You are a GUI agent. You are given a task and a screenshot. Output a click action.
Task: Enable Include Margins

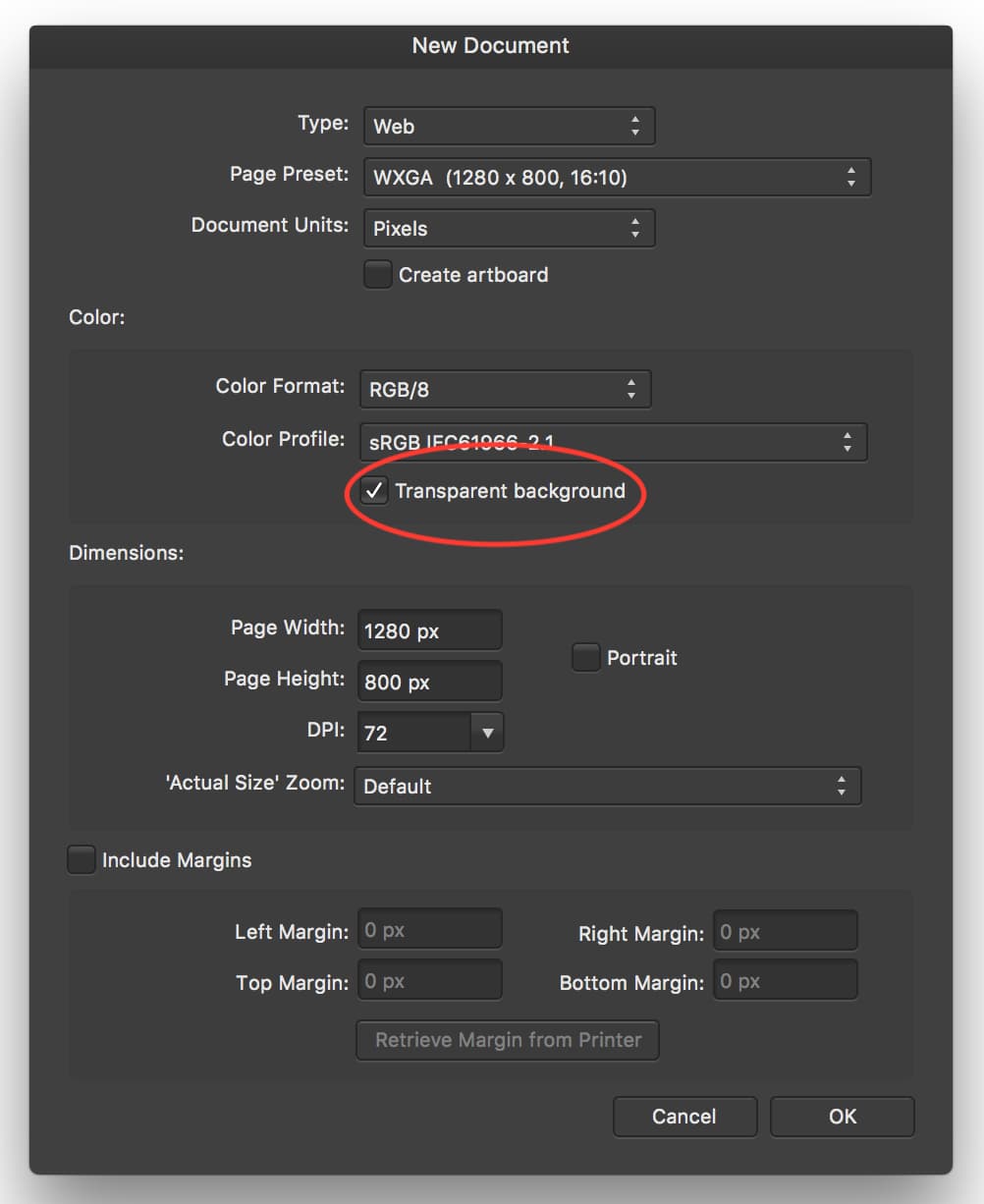81,859
